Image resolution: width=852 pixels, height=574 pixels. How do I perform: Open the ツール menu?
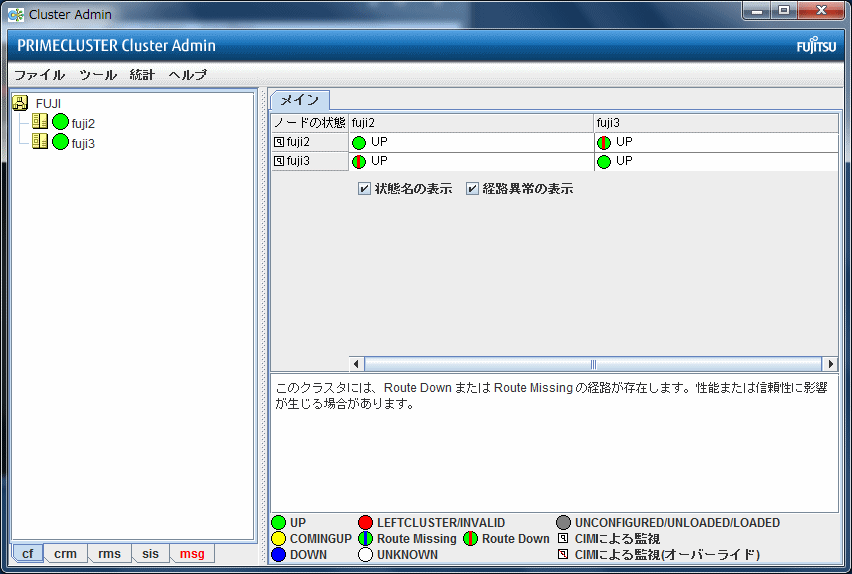(x=98, y=75)
